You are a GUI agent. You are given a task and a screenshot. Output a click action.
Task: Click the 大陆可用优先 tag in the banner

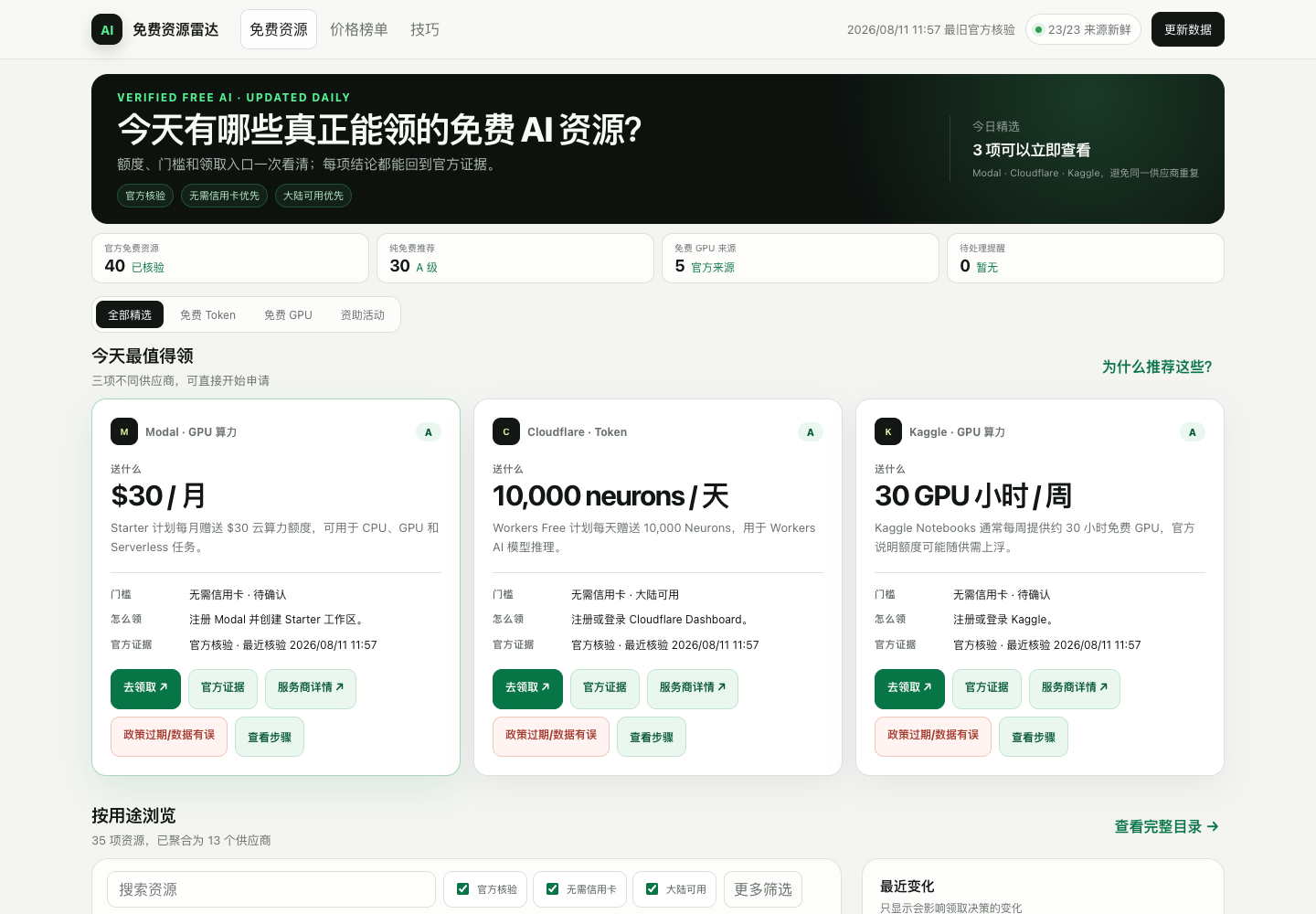[x=313, y=196]
